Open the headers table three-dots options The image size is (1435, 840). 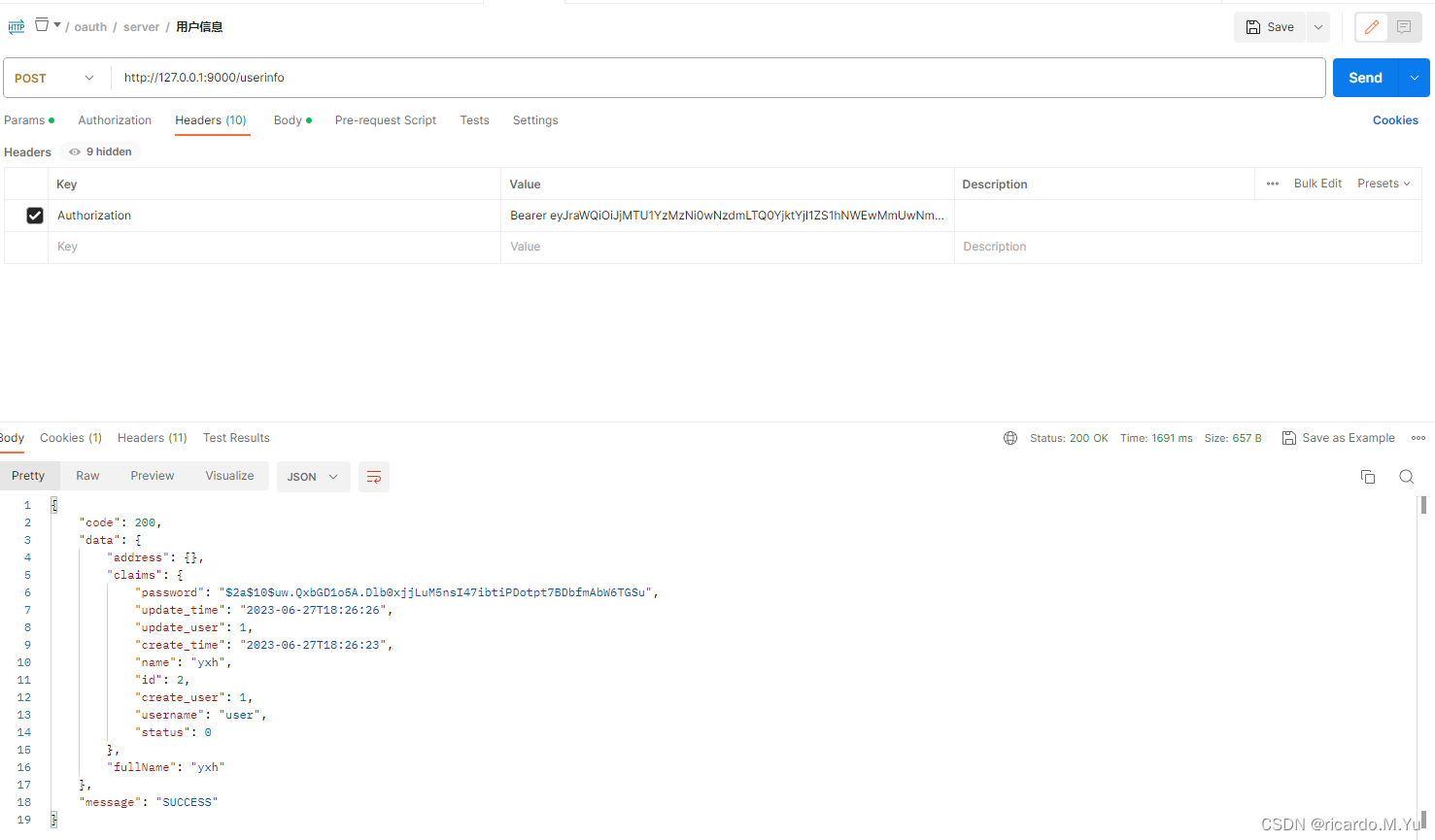(1273, 184)
